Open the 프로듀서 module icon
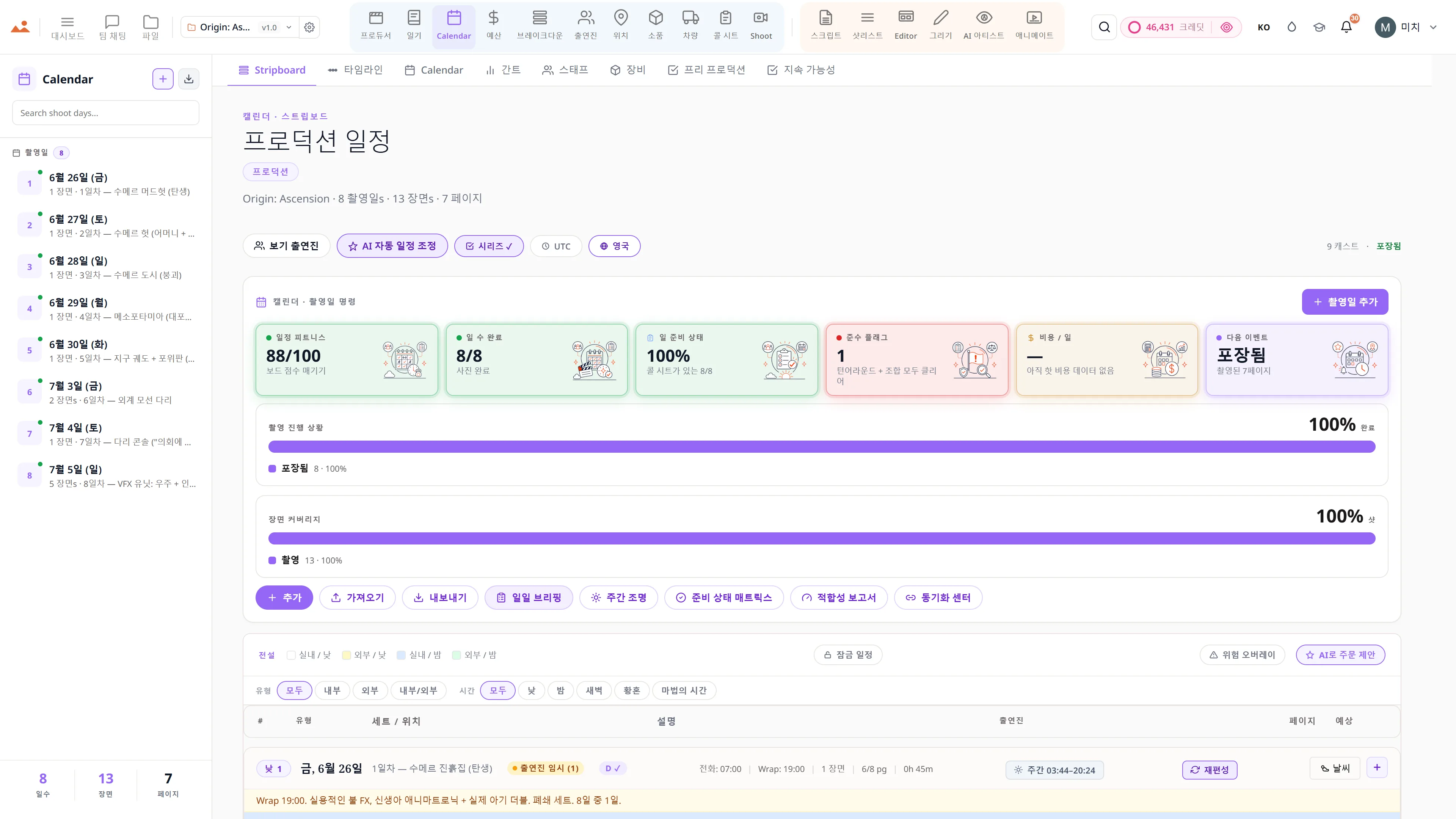 point(376,26)
